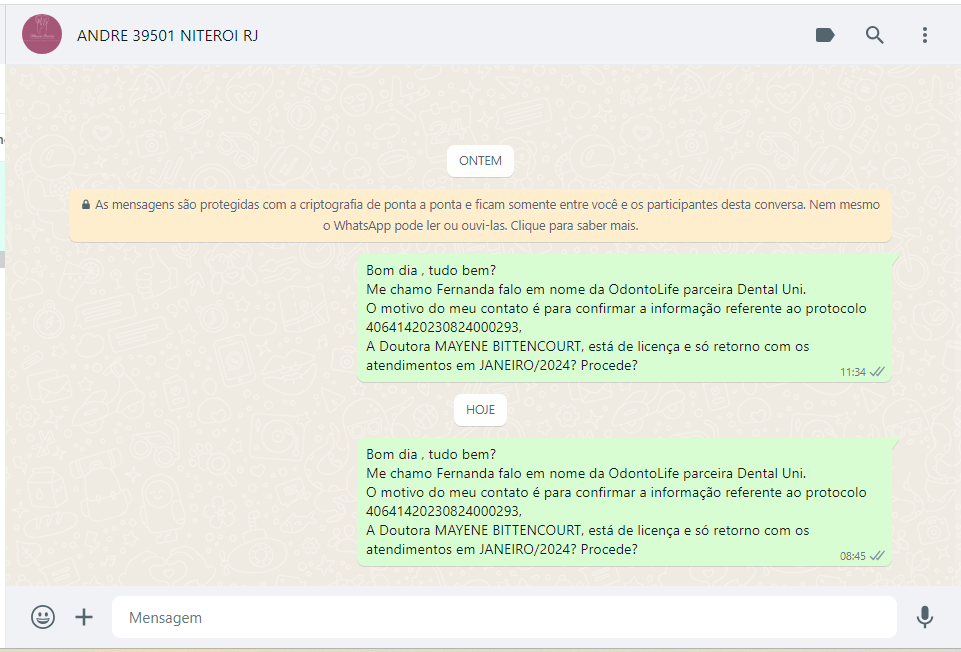
Task: Click the lock icon in encryption notice
Action: point(86,205)
